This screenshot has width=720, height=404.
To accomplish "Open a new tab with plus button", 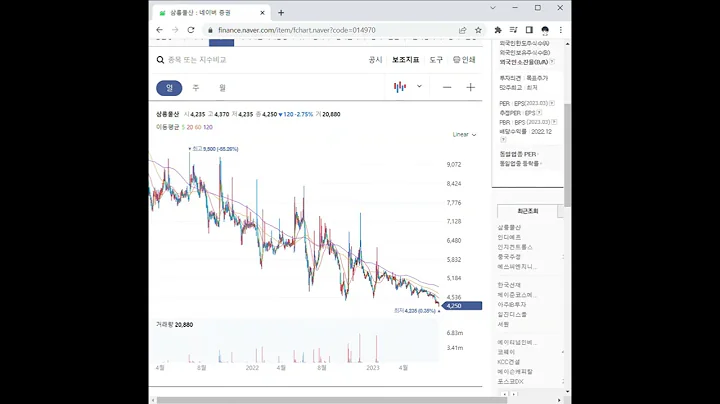I will [281, 13].
